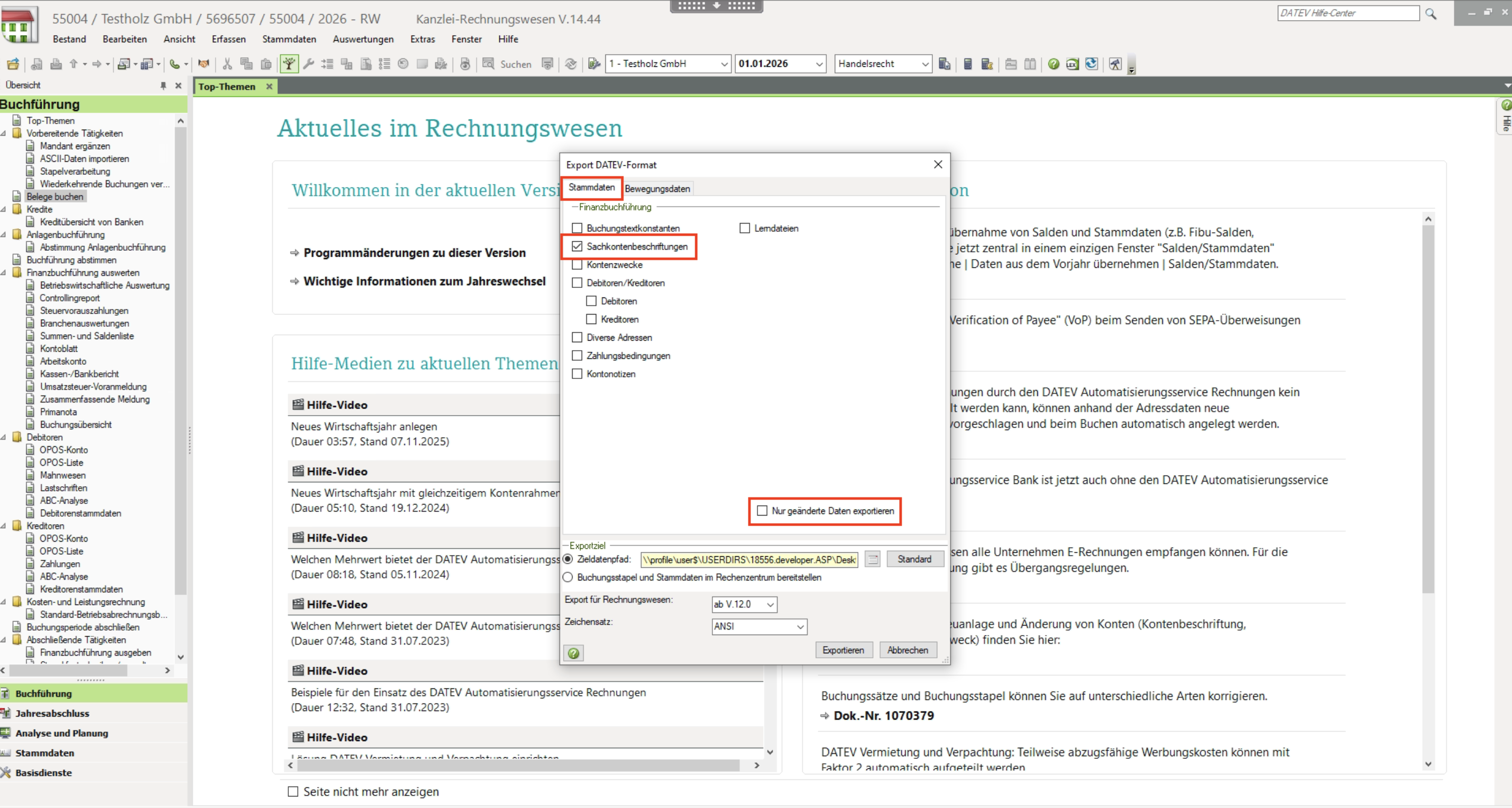
Task: Open Programmänderungen zu dieser Version link
Action: pos(414,253)
